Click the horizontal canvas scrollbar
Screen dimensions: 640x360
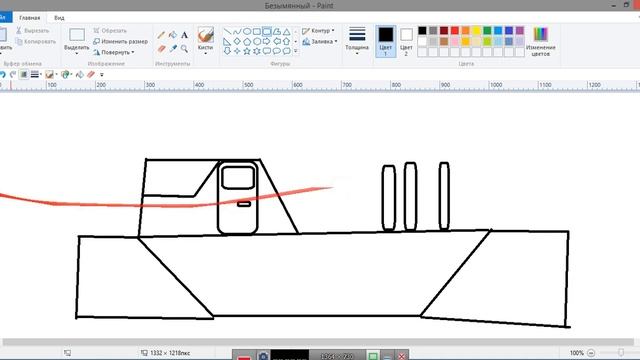click(318, 342)
